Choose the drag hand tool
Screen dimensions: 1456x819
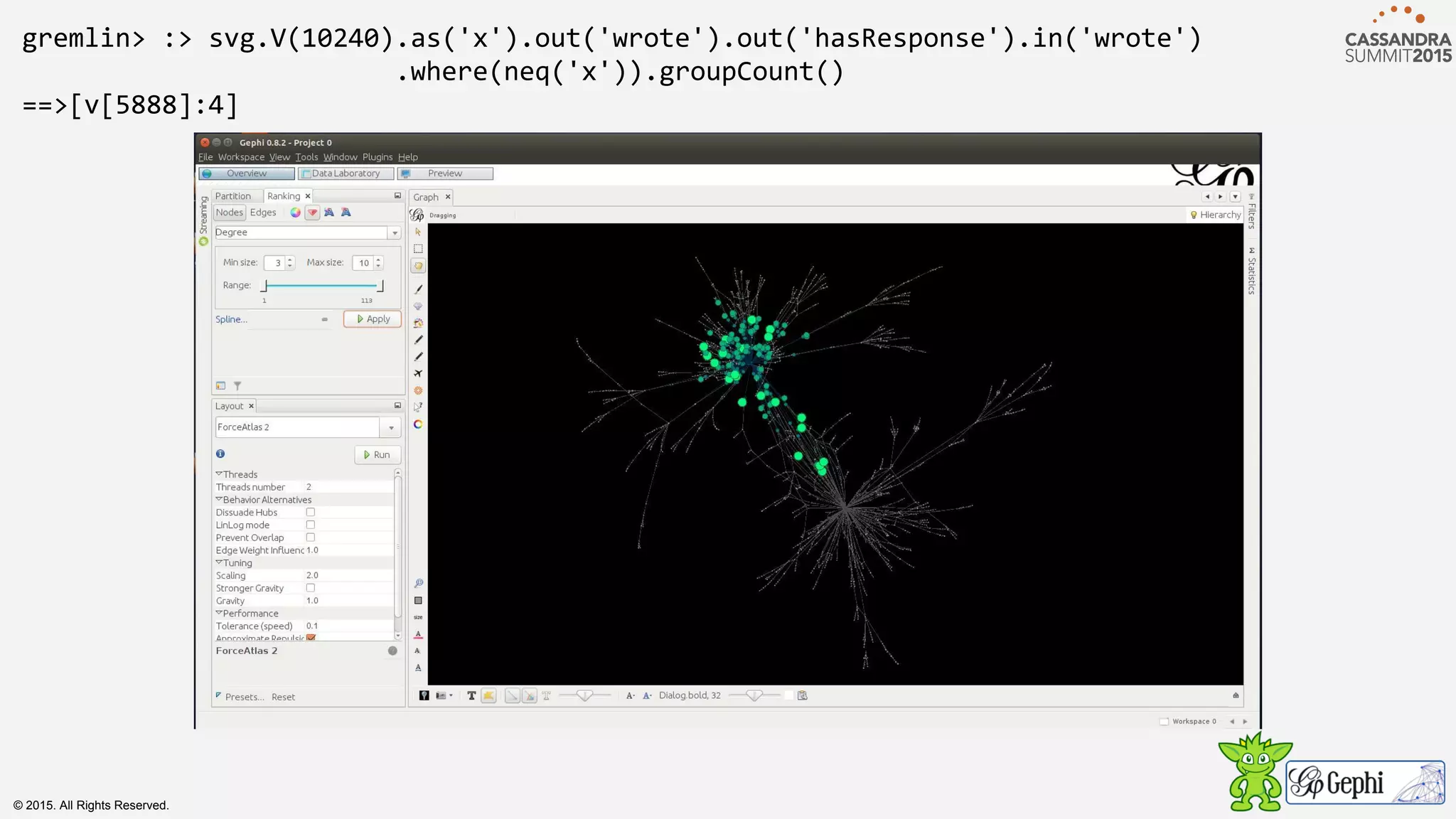[418, 266]
